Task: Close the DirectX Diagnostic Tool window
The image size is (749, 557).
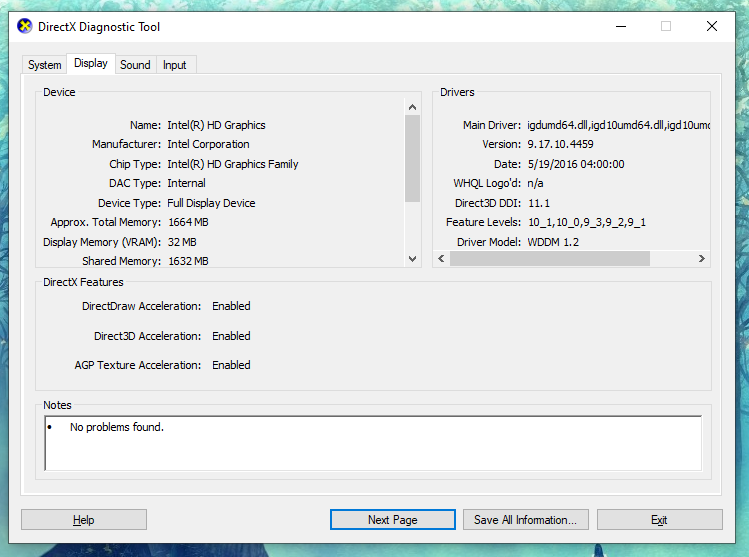Action: point(712,26)
